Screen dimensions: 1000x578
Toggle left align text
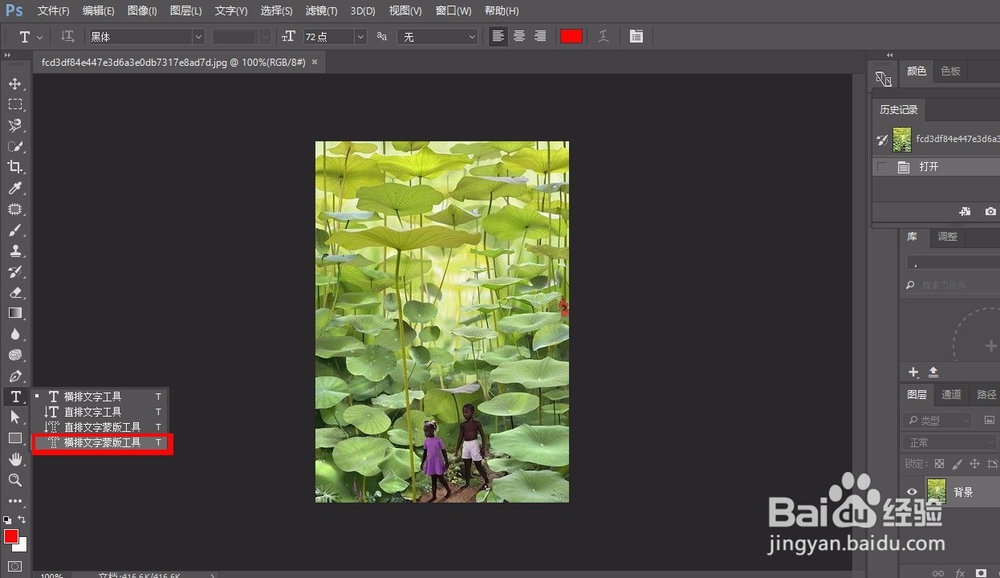[498, 36]
